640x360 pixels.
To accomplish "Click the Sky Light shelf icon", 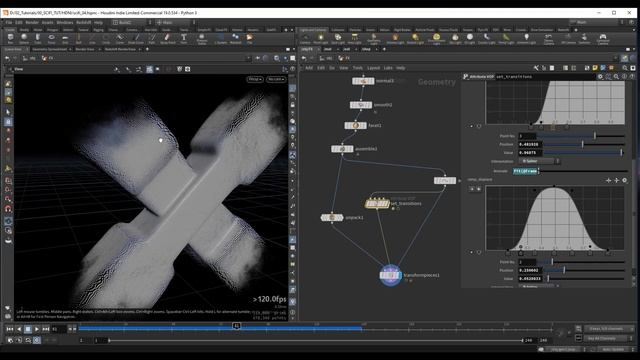I will (455, 39).
